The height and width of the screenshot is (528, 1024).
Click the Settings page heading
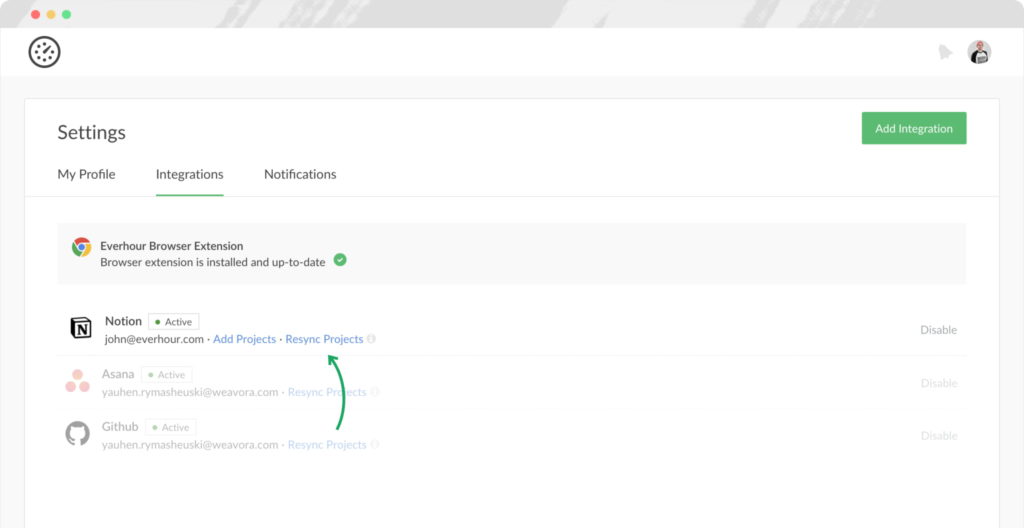click(x=91, y=133)
